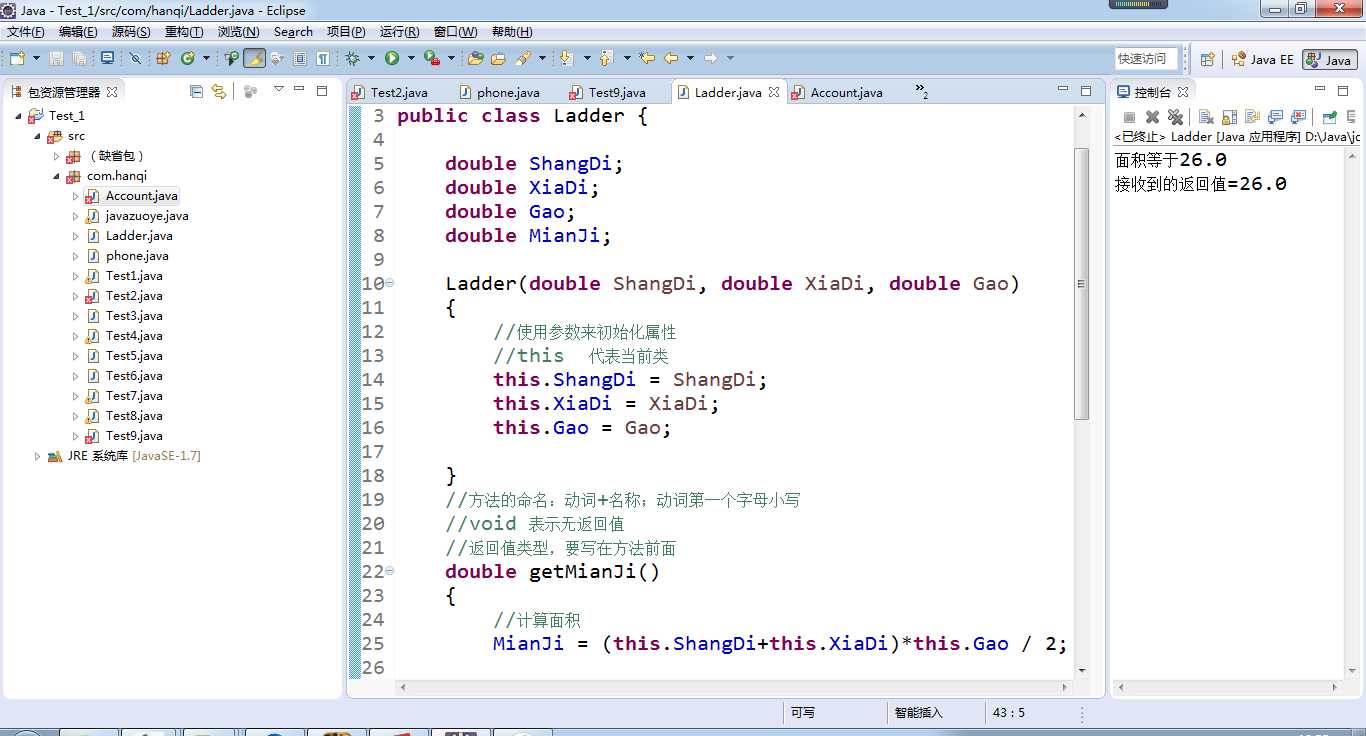Click the Open Type search icon
Viewport: 1366px width, 736px height.
(231, 58)
